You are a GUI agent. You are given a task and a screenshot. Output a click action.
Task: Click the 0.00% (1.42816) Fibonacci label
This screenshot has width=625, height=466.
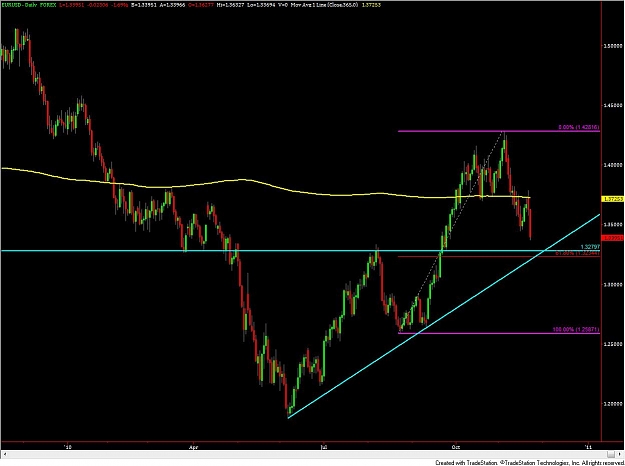point(579,127)
